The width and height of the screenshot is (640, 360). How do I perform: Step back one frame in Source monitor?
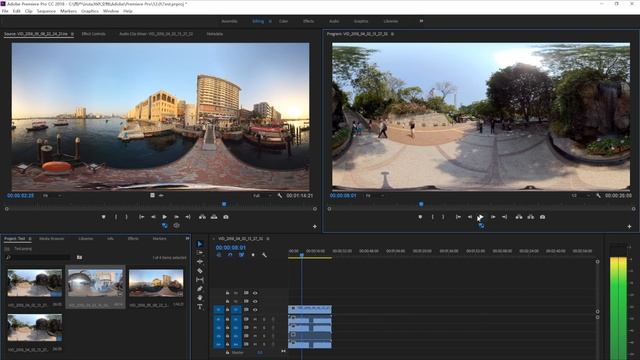(x=153, y=217)
